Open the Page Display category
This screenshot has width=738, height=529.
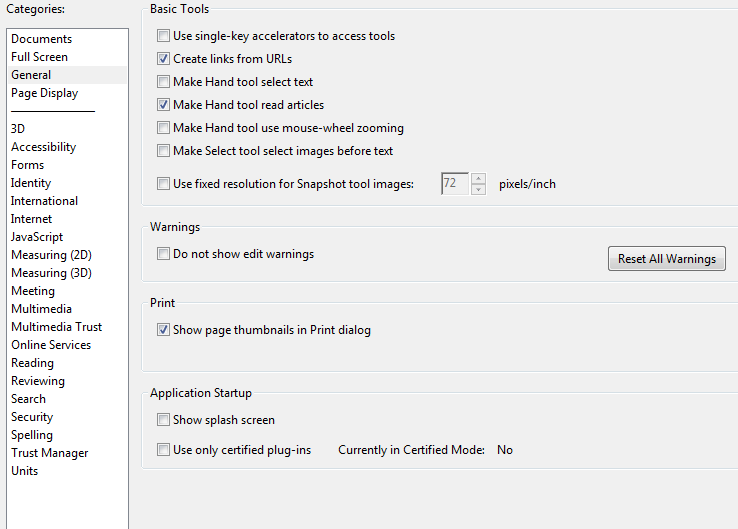(44, 93)
